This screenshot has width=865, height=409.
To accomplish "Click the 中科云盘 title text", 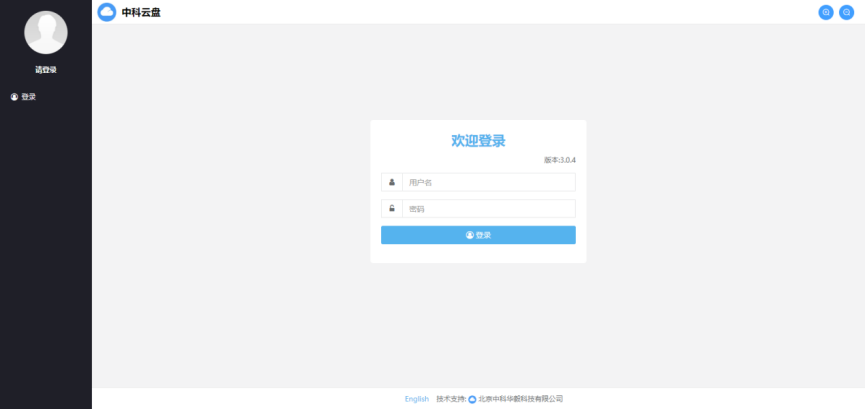I will 141,12.
